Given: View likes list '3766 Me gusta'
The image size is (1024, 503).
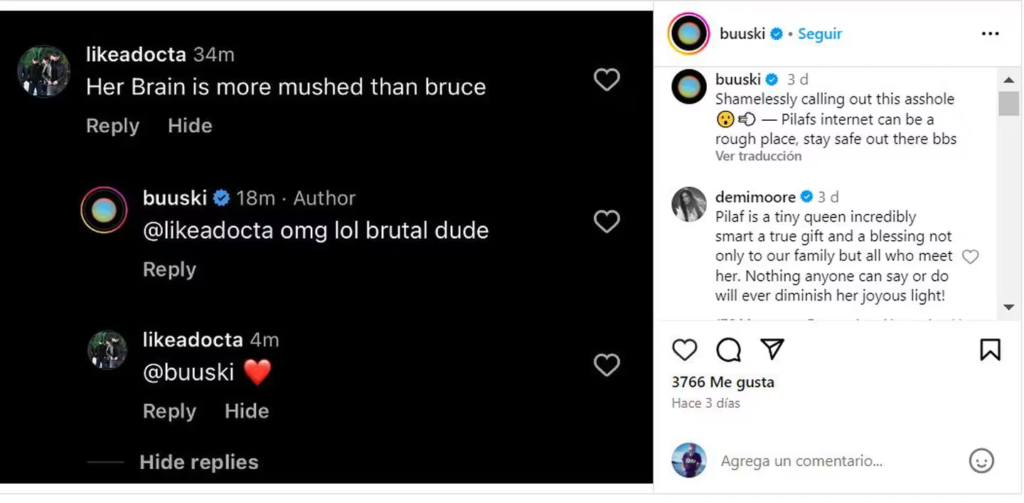Looking at the screenshot, I should click(x=722, y=382).
